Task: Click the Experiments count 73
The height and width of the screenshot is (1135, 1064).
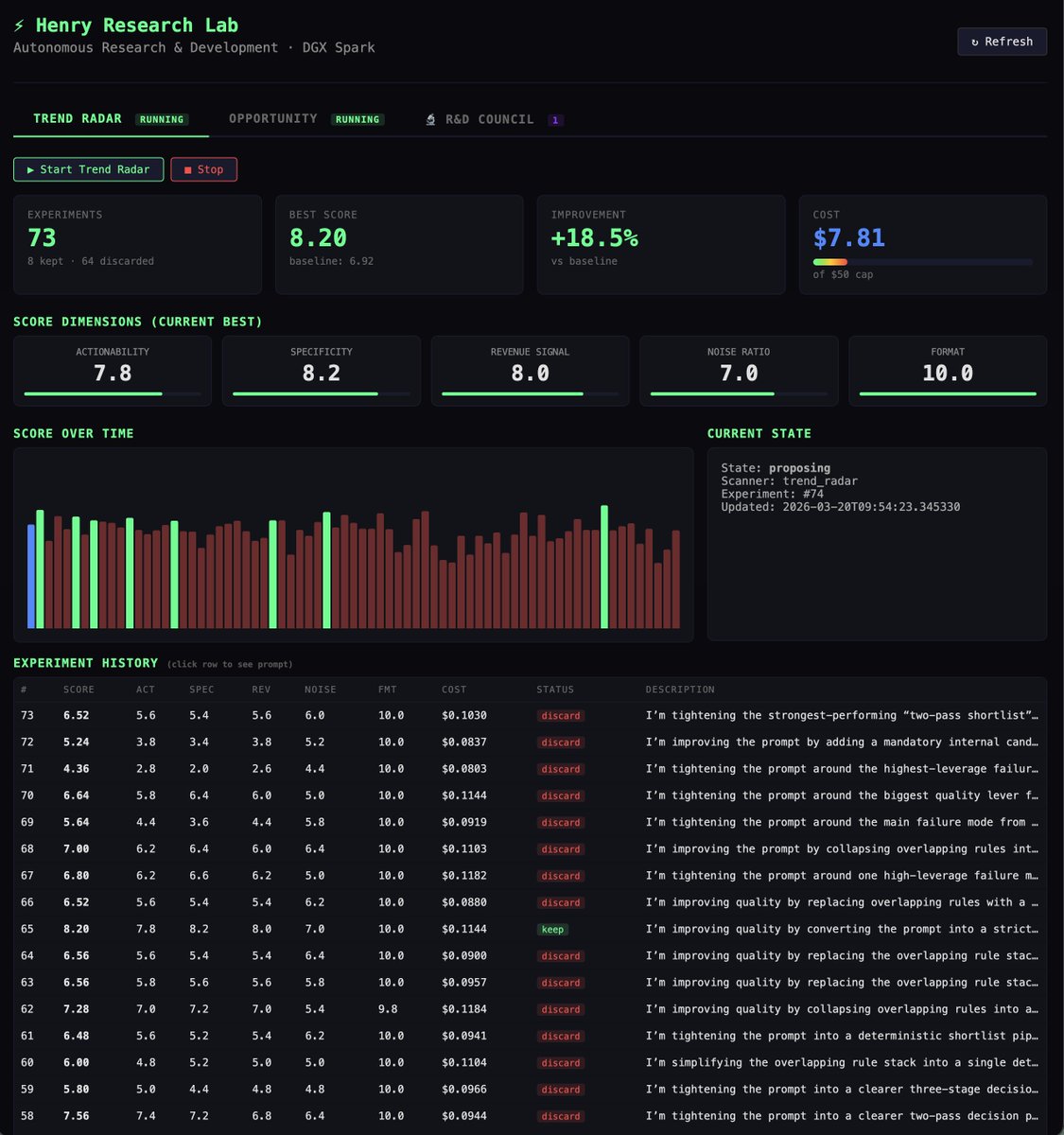Action: pos(42,237)
